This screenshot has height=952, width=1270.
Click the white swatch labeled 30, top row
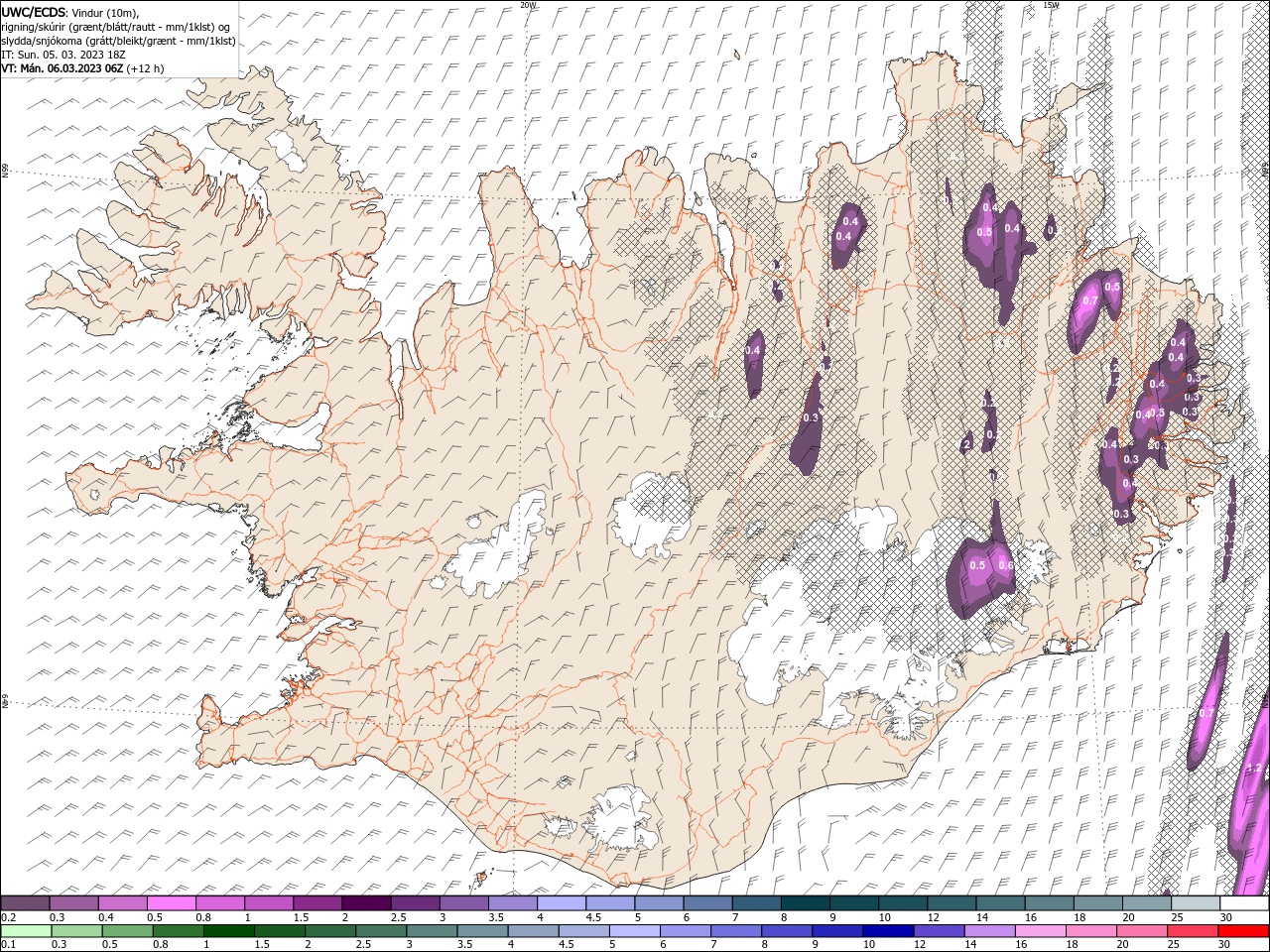1243,903
